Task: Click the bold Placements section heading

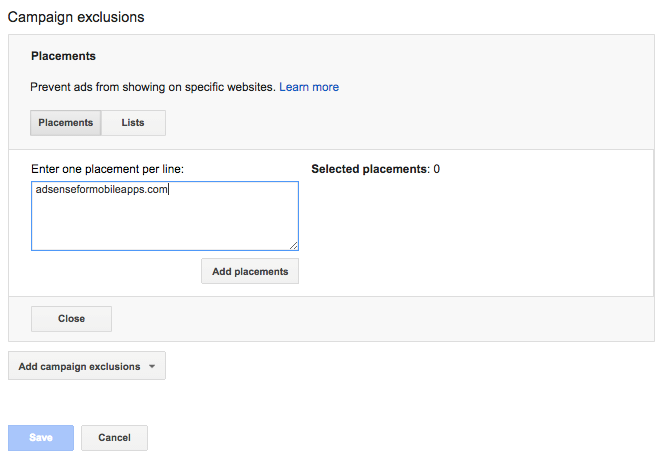Action: pos(63,56)
